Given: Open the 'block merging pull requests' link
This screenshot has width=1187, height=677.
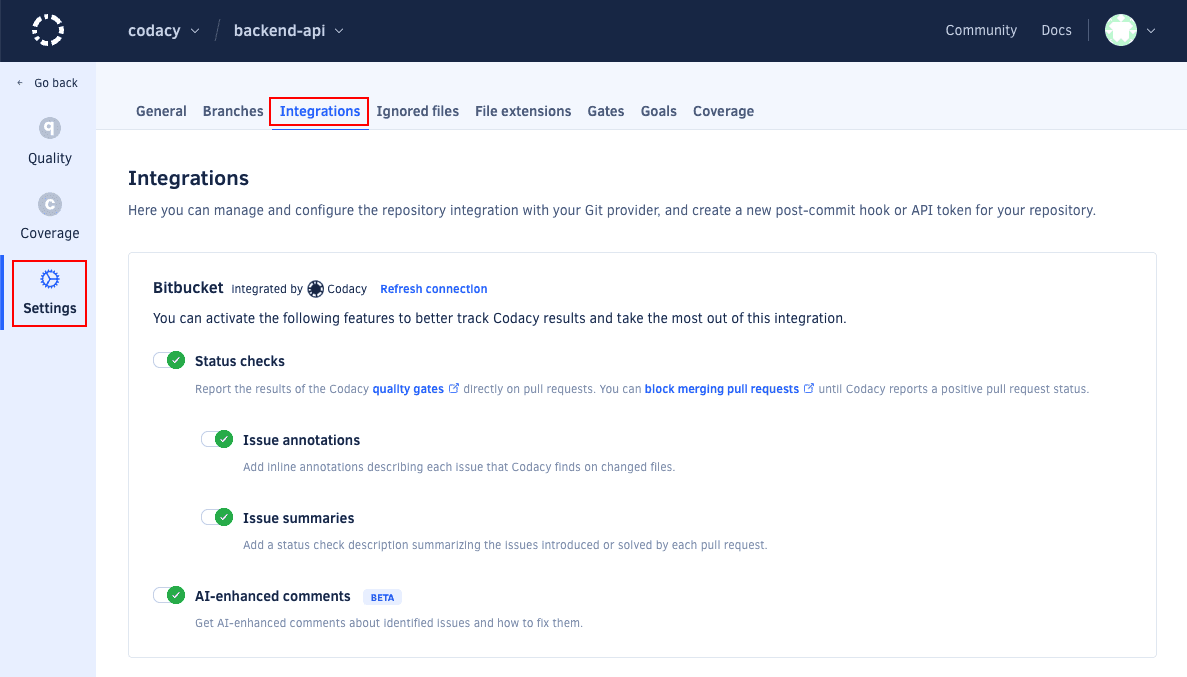Looking at the screenshot, I should click(723, 388).
